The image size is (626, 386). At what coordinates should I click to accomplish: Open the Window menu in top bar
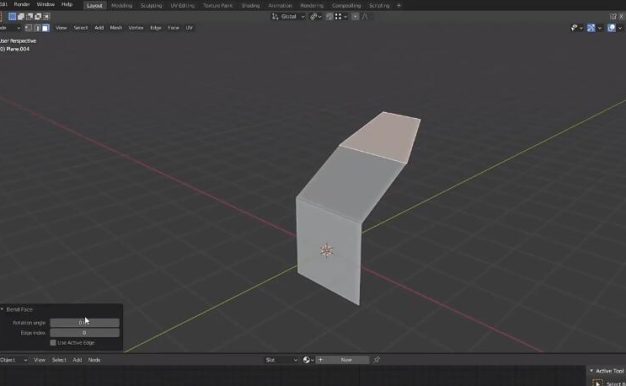tap(46, 4)
